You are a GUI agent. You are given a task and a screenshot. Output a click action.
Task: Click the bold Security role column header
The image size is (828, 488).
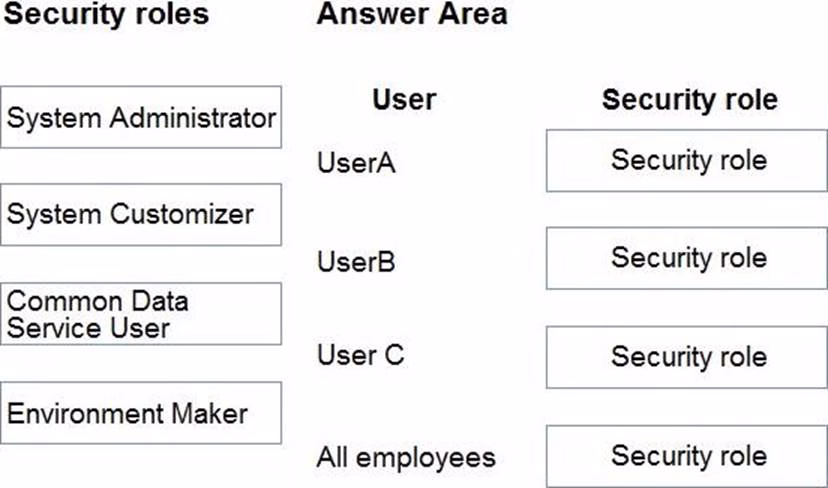(689, 100)
